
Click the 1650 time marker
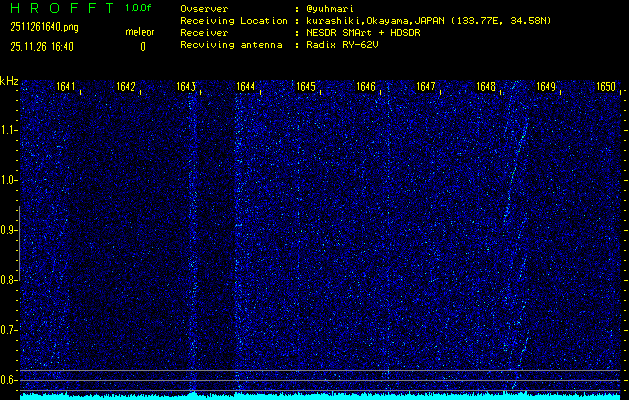(x=606, y=87)
